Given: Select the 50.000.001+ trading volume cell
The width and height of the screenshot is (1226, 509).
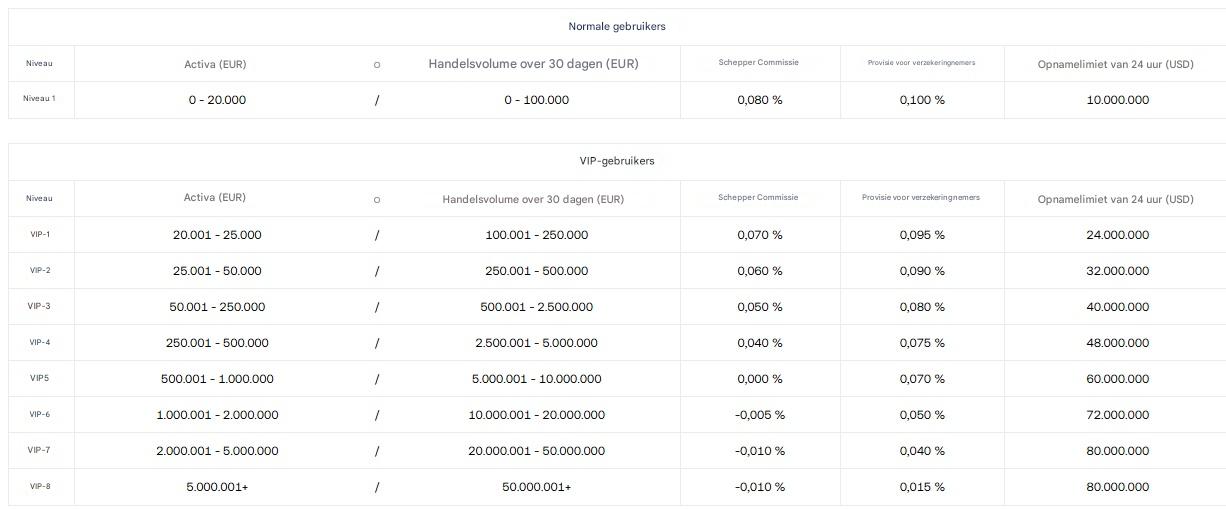Looking at the screenshot, I should click(536, 487).
